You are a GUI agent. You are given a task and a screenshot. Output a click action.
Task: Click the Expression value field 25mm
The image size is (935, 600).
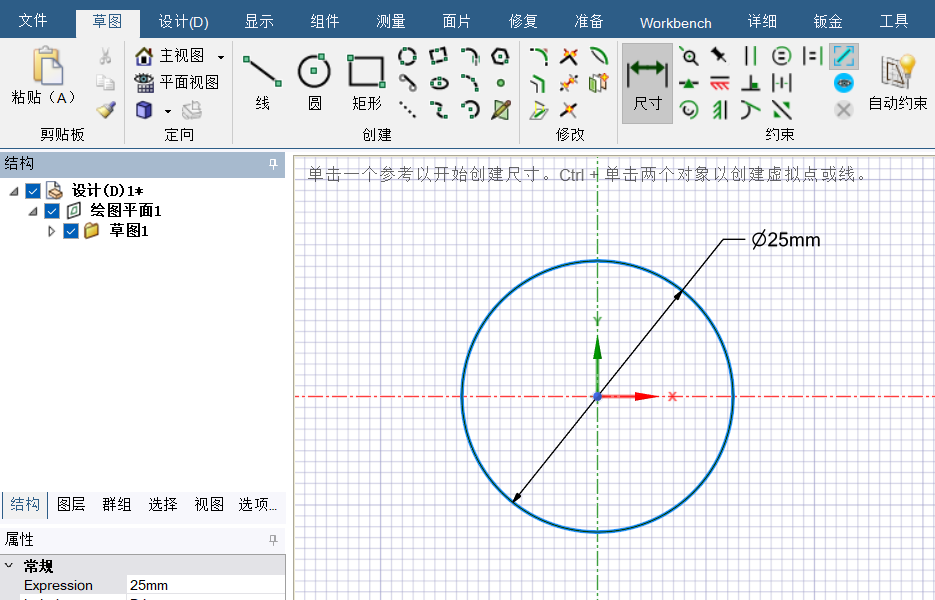coord(205,585)
